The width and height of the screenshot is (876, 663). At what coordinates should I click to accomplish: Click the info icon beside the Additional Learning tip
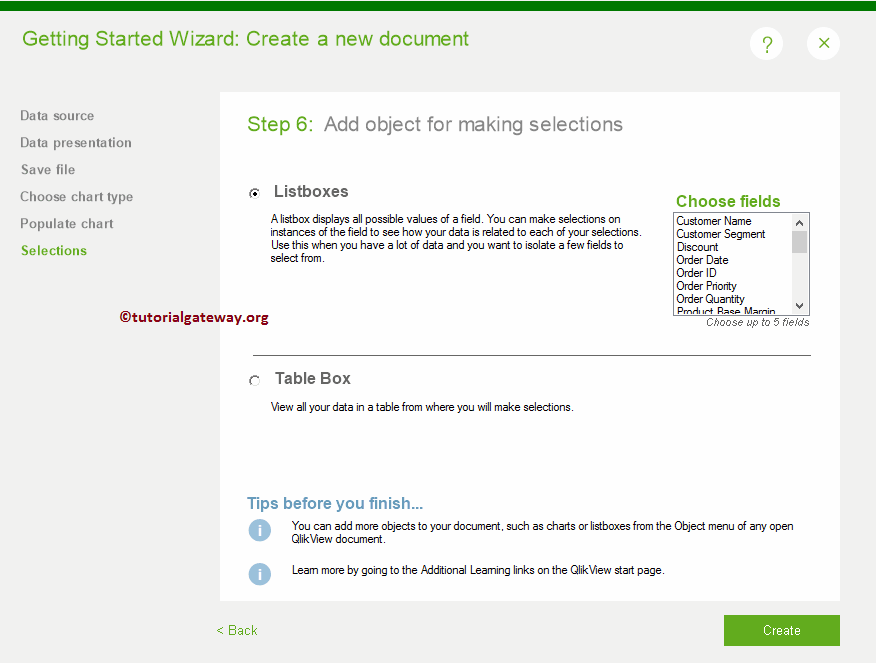pyautogui.click(x=260, y=574)
